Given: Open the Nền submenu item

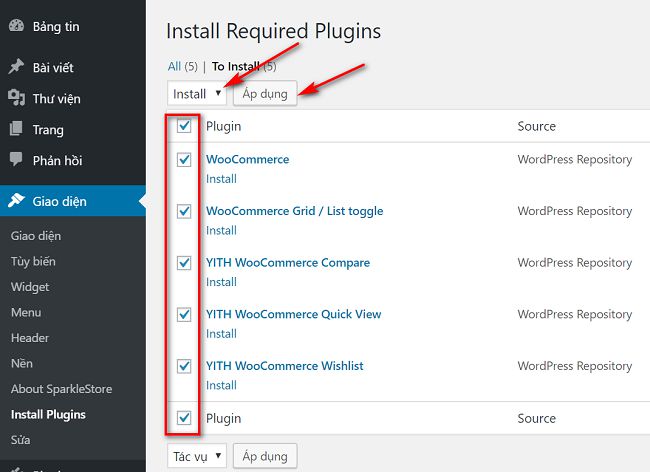Looking at the screenshot, I should [x=22, y=363].
